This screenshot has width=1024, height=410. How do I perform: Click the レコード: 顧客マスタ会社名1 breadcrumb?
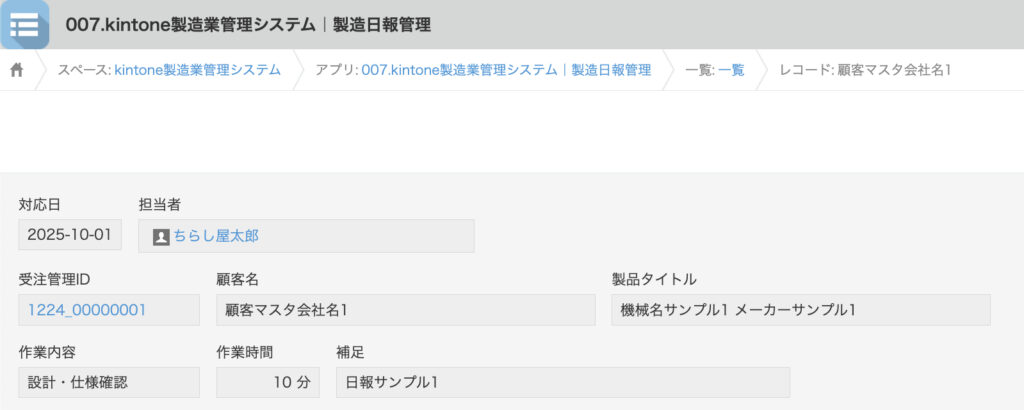[865, 70]
